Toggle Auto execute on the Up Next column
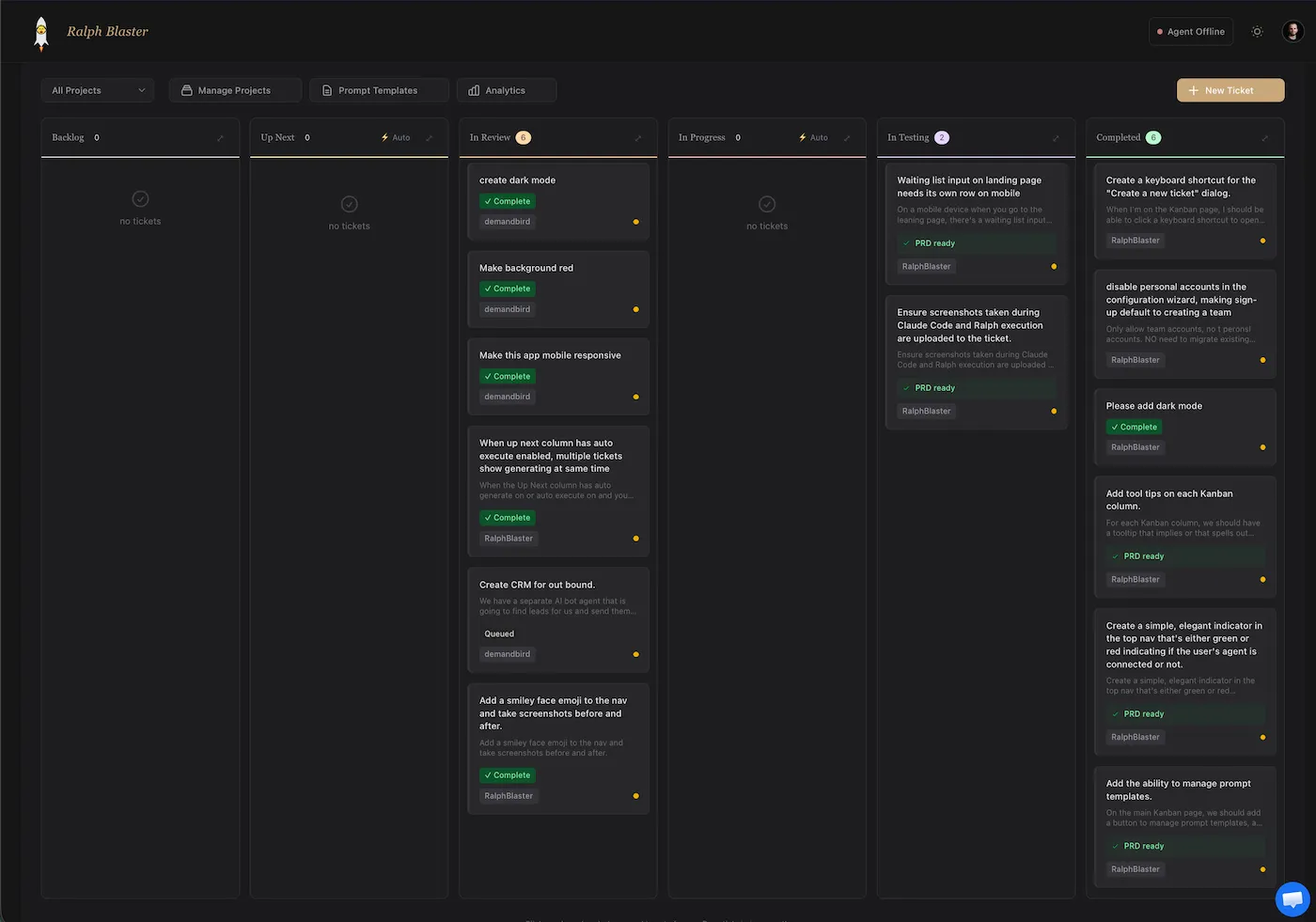This screenshot has height=922, width=1316. pos(395,136)
